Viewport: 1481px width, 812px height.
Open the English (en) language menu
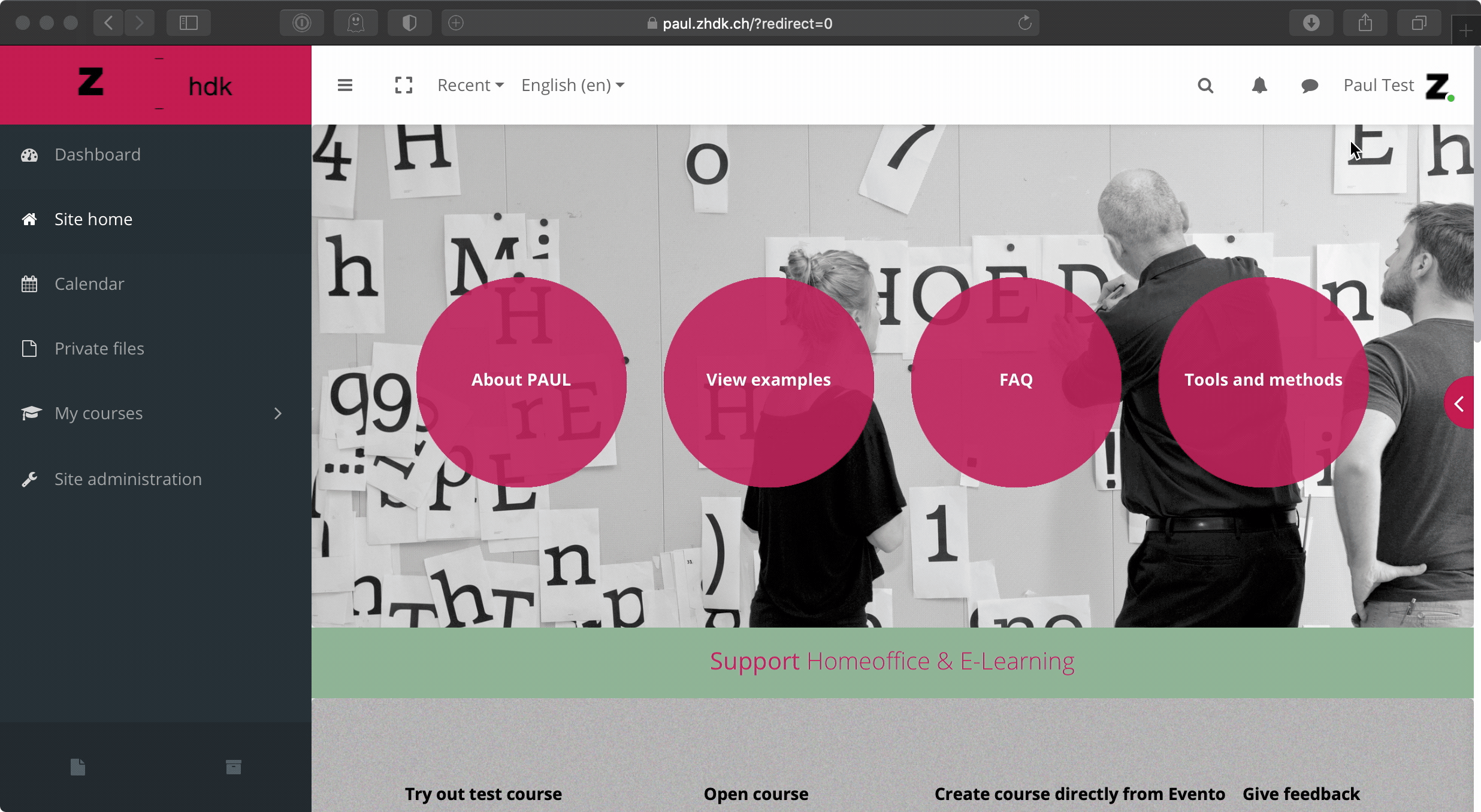[573, 86]
